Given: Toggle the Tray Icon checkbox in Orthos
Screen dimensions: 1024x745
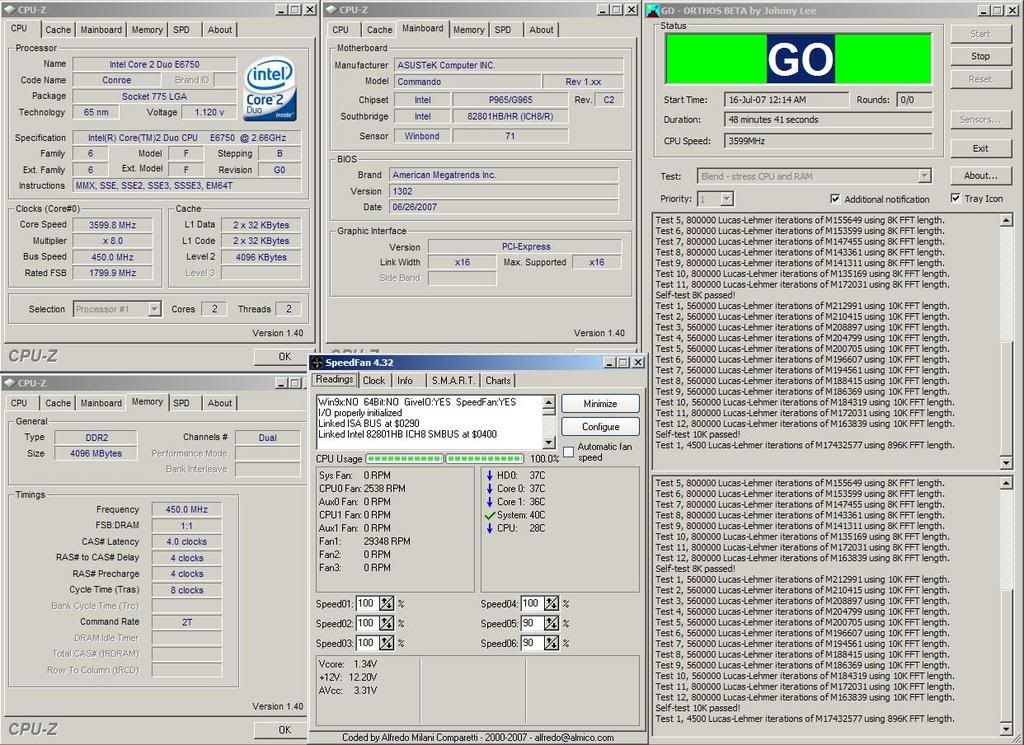Looking at the screenshot, I should (955, 198).
